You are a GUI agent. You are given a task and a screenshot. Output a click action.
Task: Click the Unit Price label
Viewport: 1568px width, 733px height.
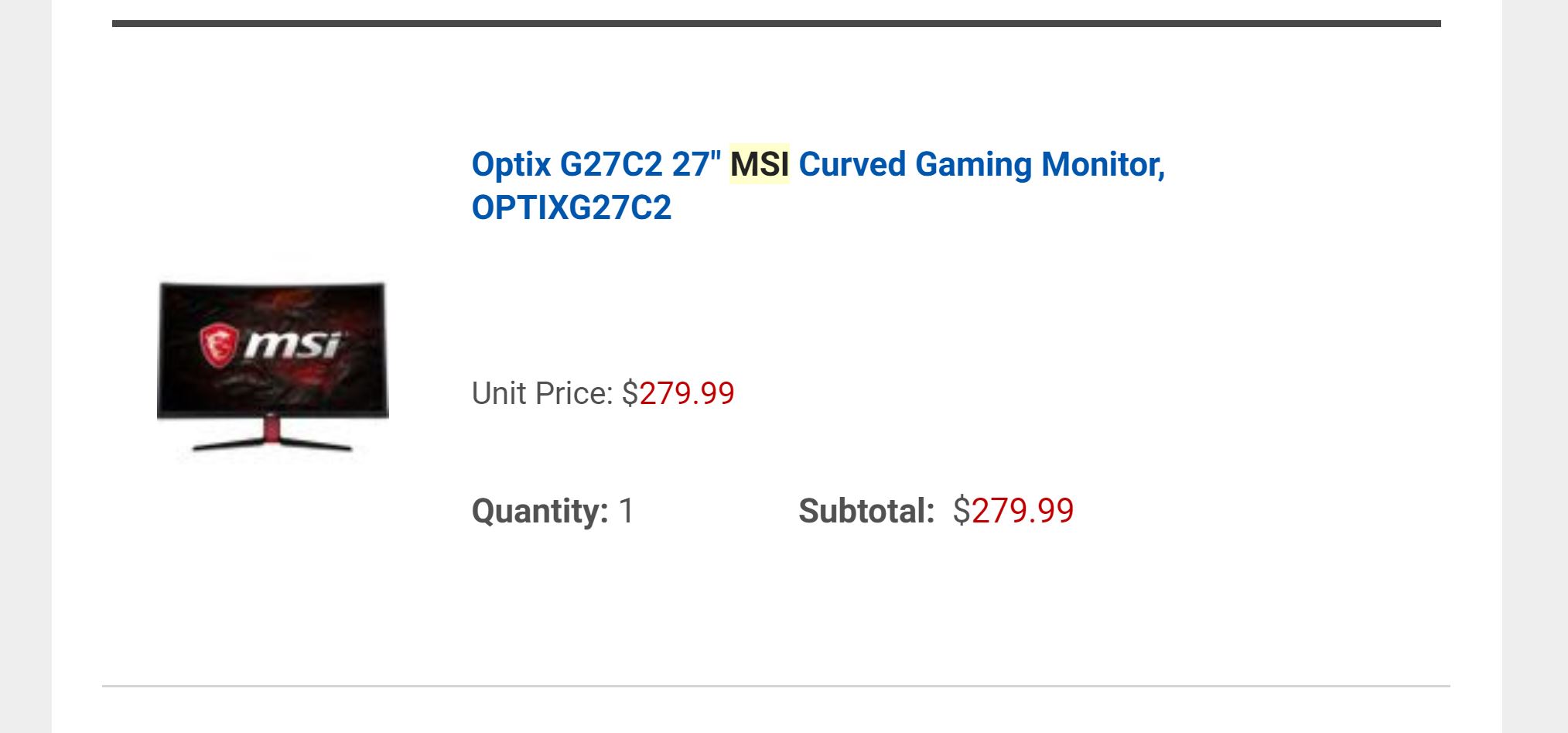pos(541,393)
